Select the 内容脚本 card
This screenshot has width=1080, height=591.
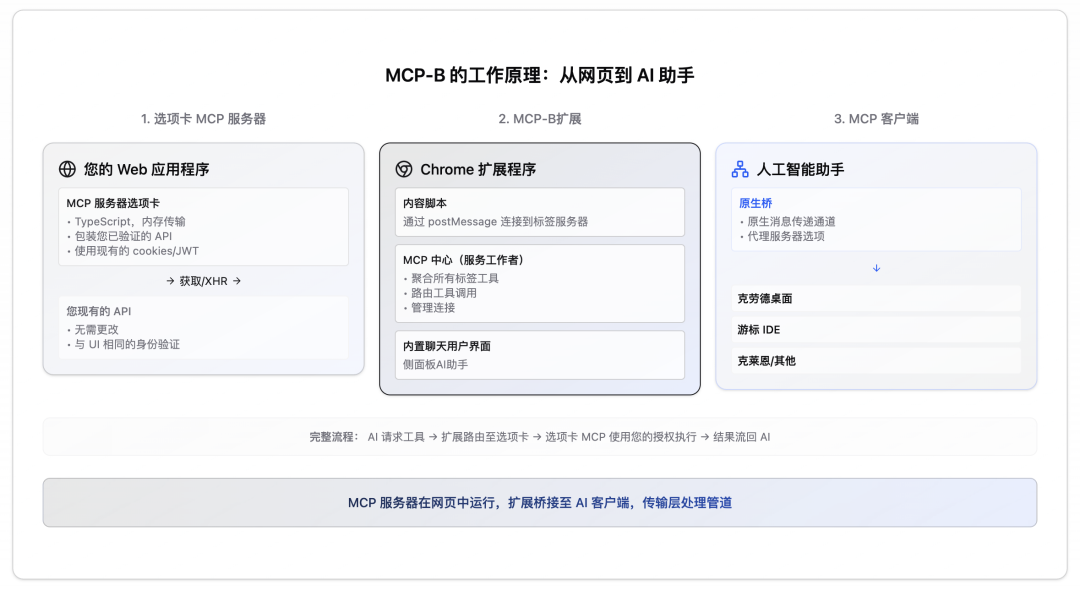coord(540,212)
